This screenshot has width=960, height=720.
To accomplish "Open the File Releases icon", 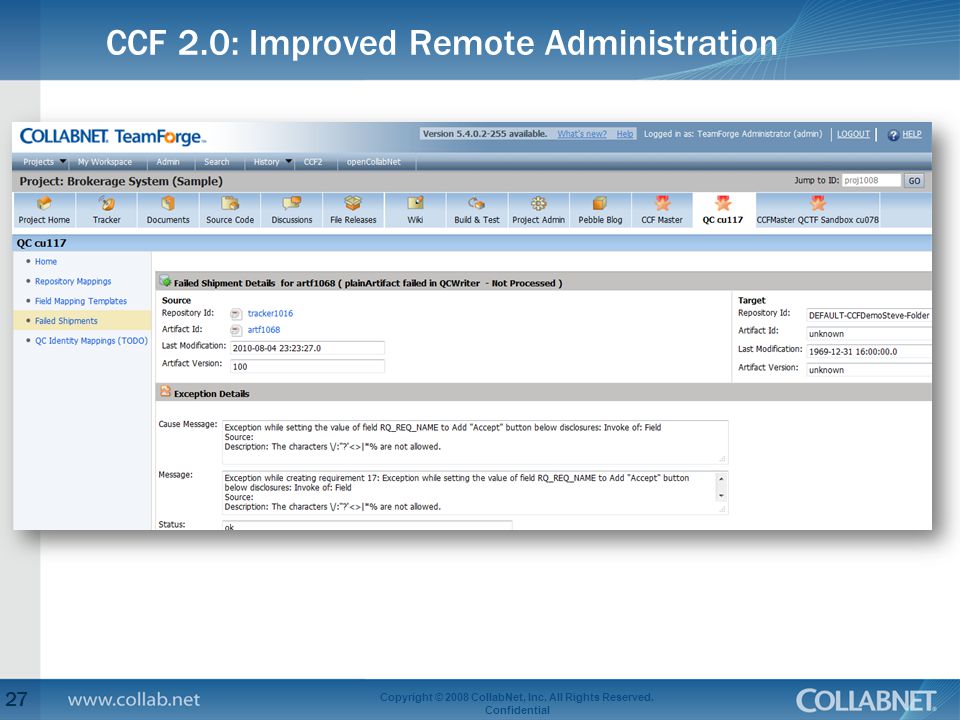I will (353, 203).
